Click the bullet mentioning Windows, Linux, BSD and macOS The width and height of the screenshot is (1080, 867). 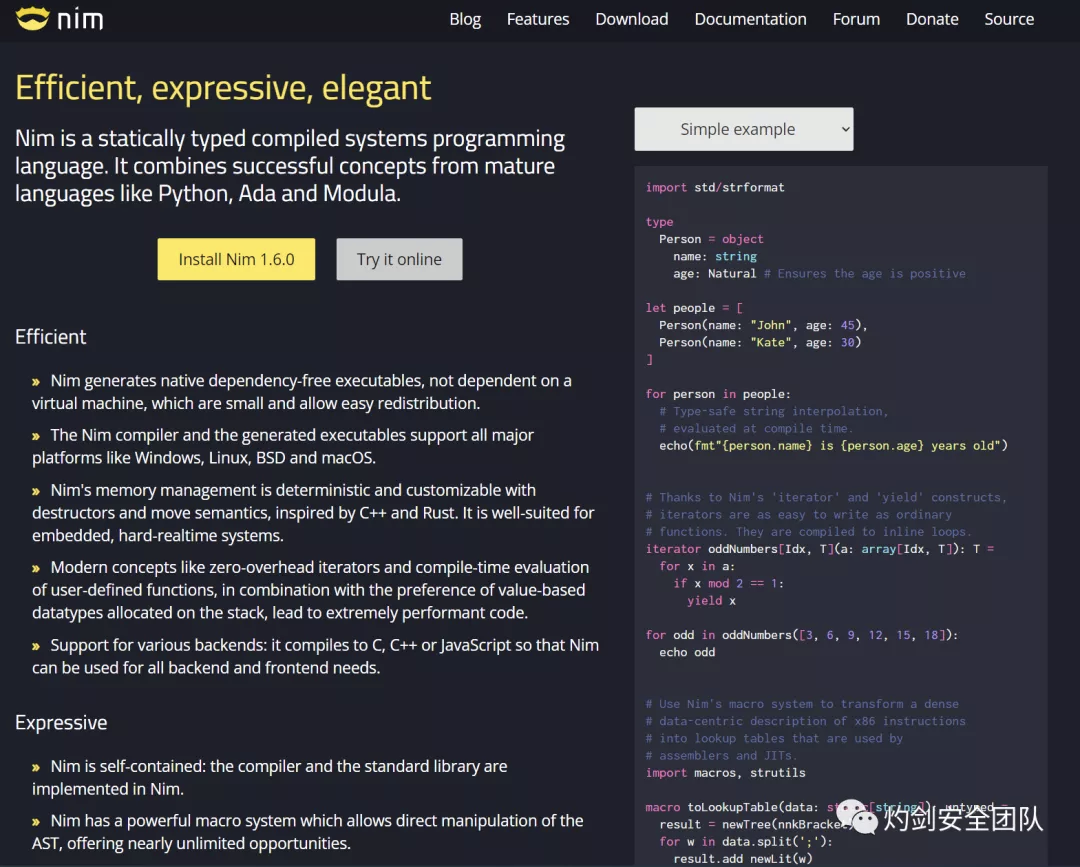(283, 446)
